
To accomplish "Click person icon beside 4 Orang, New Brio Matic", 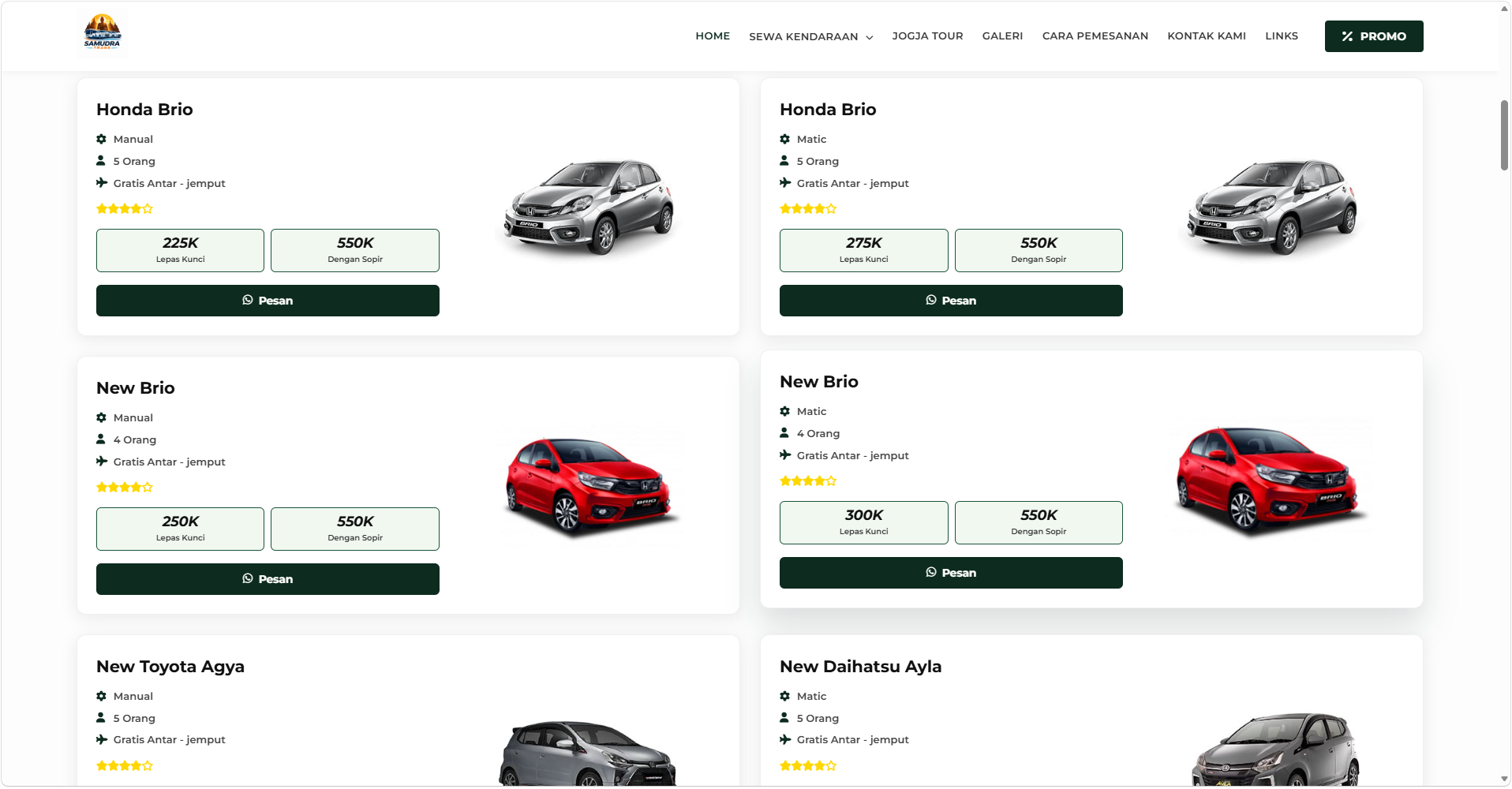I will (784, 433).
